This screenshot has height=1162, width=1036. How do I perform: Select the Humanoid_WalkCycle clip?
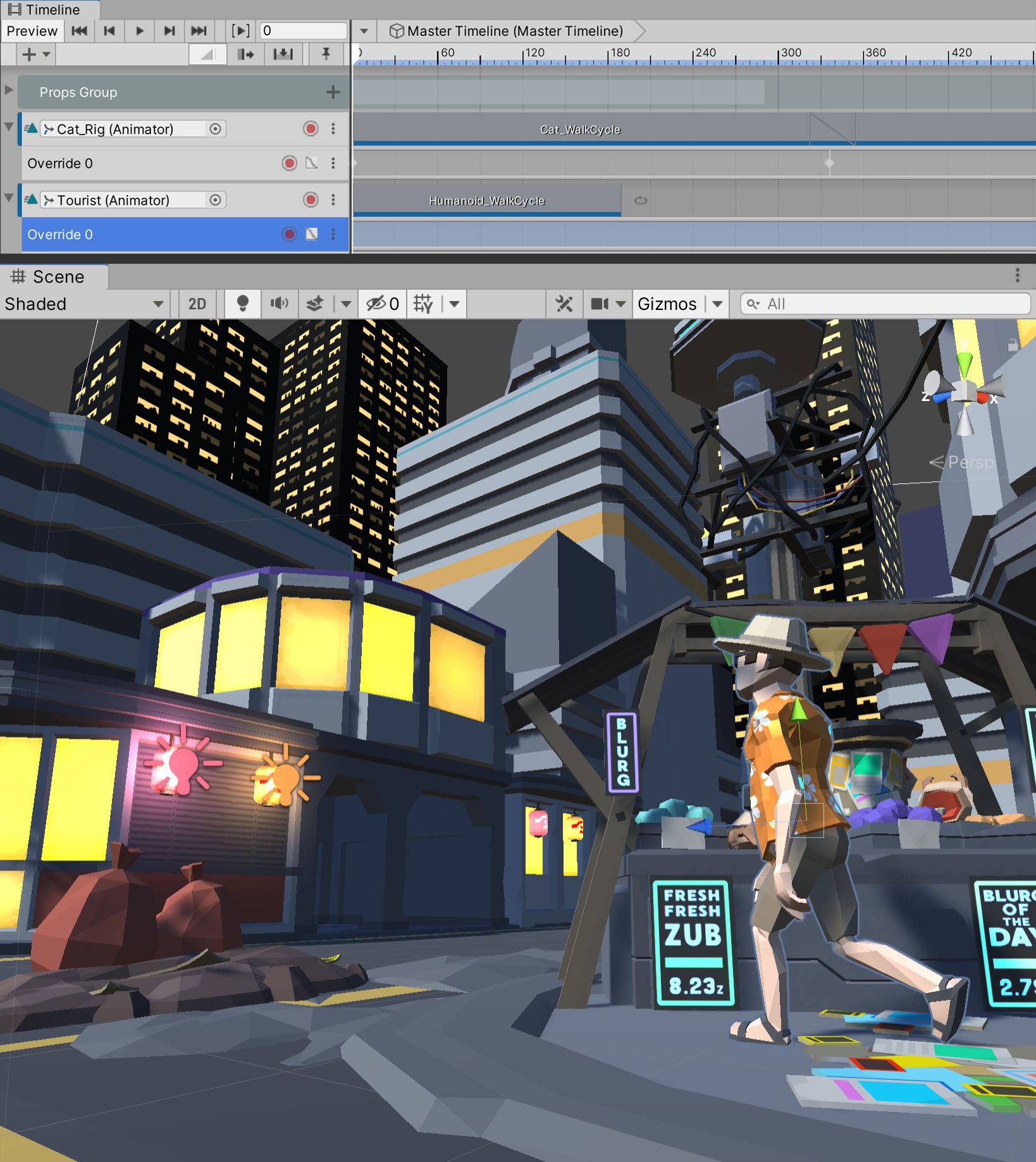tap(486, 201)
